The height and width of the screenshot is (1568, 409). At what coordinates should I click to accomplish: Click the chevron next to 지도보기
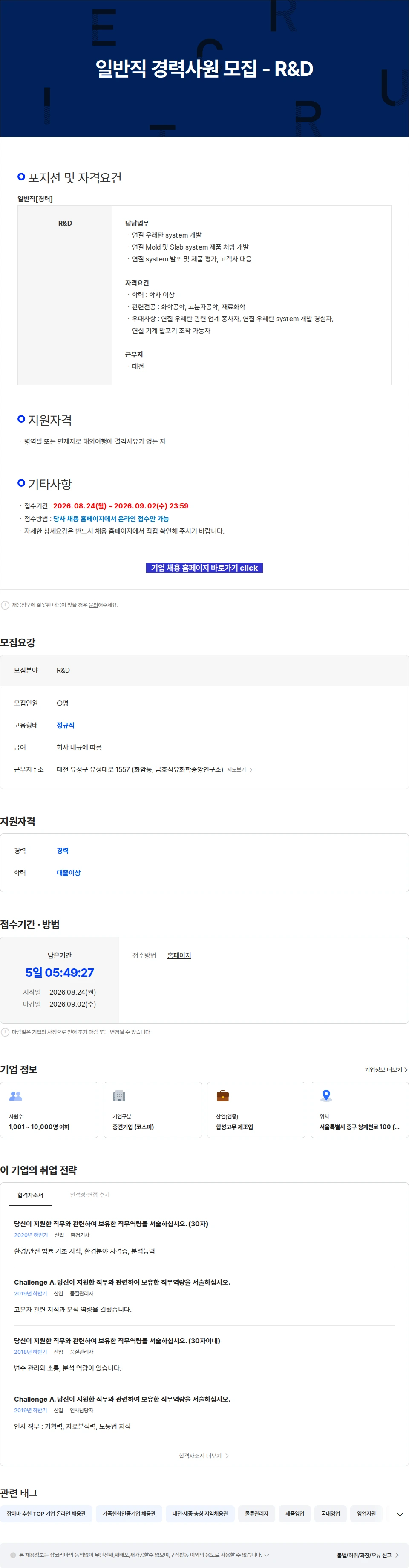tap(251, 770)
